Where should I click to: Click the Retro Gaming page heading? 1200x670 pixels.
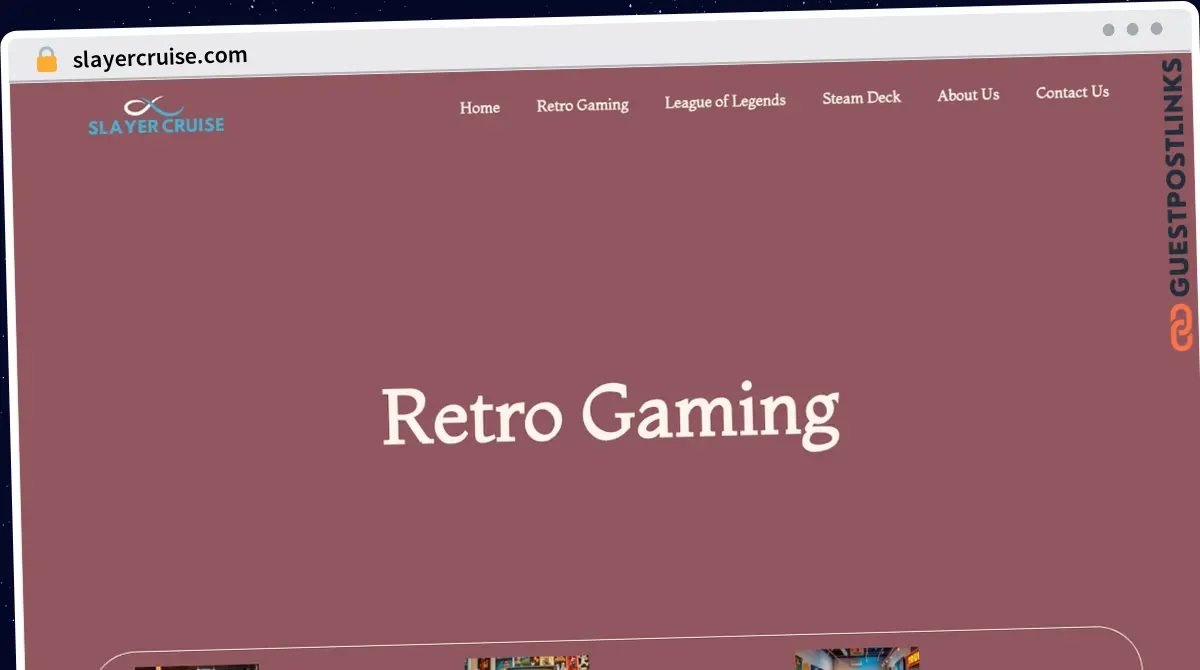coord(610,414)
